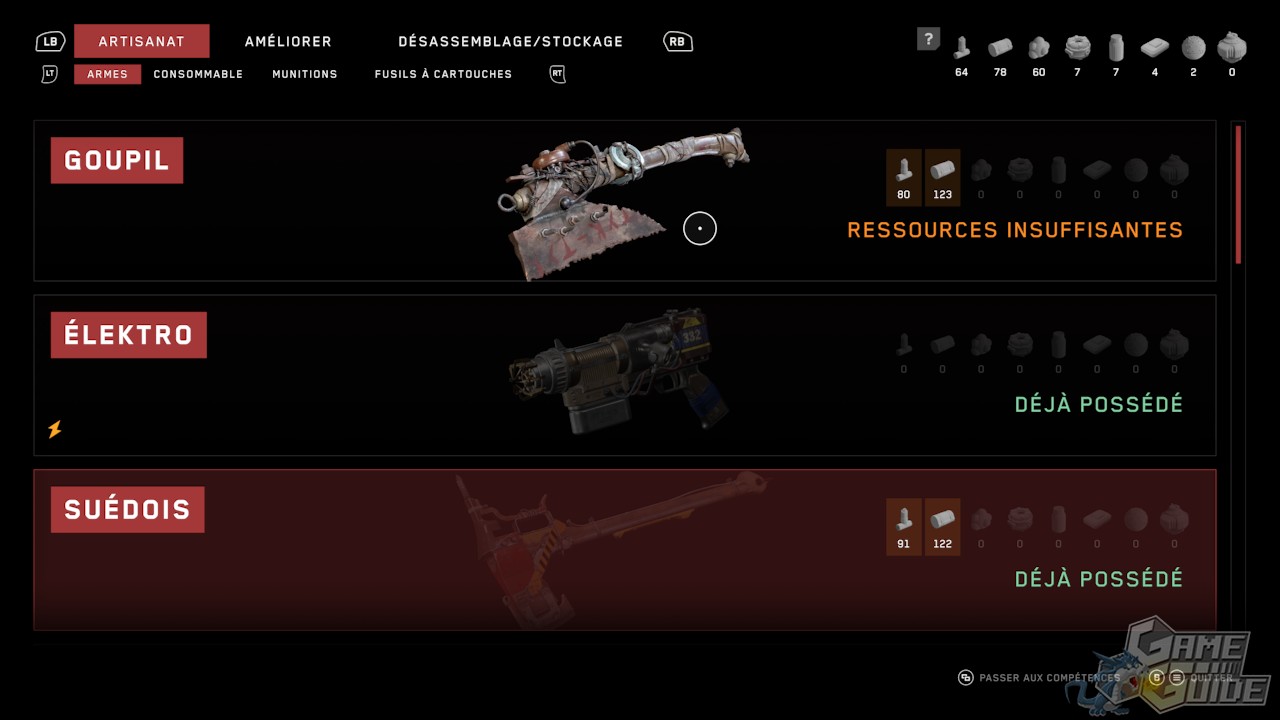Screen dimensions: 1280x720
Task: Select the Consommable sub-tab
Action: point(198,74)
